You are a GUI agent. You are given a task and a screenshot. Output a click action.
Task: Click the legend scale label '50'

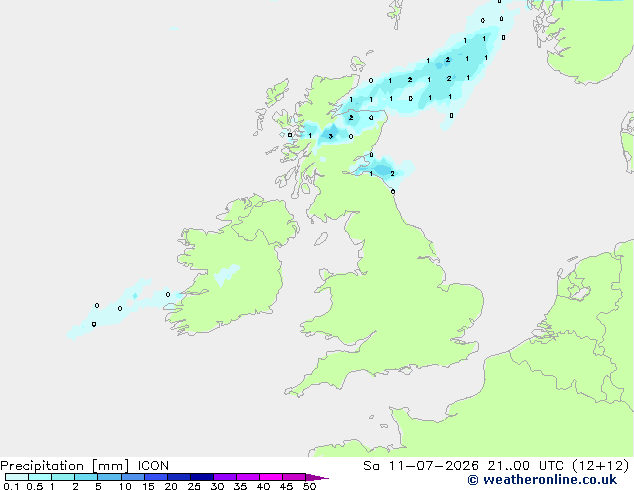tap(310, 486)
